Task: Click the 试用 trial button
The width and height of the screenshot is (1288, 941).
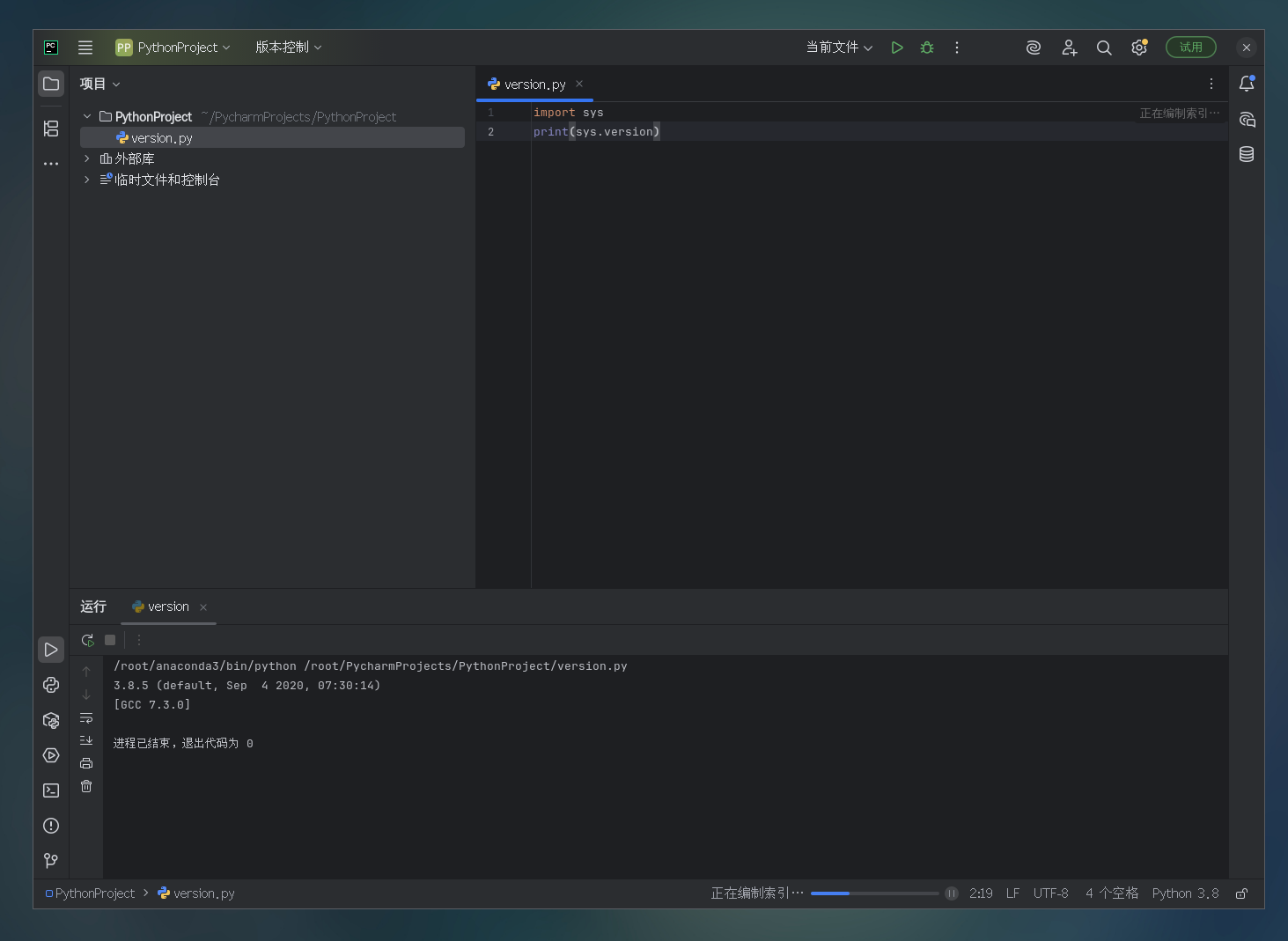Action: (x=1191, y=48)
